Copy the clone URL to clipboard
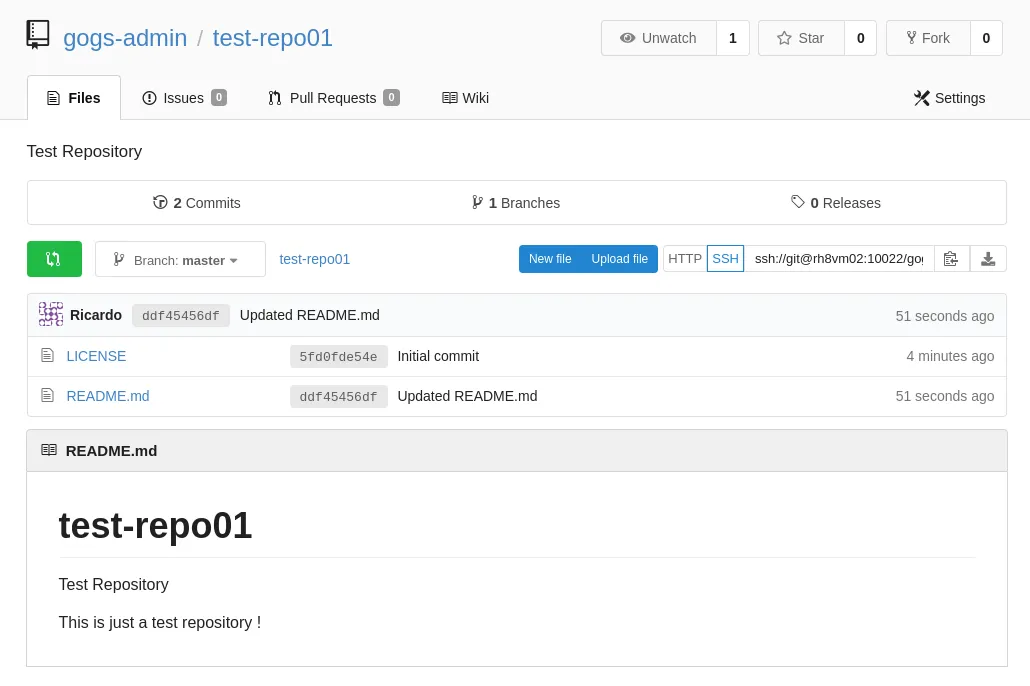 click(950, 258)
